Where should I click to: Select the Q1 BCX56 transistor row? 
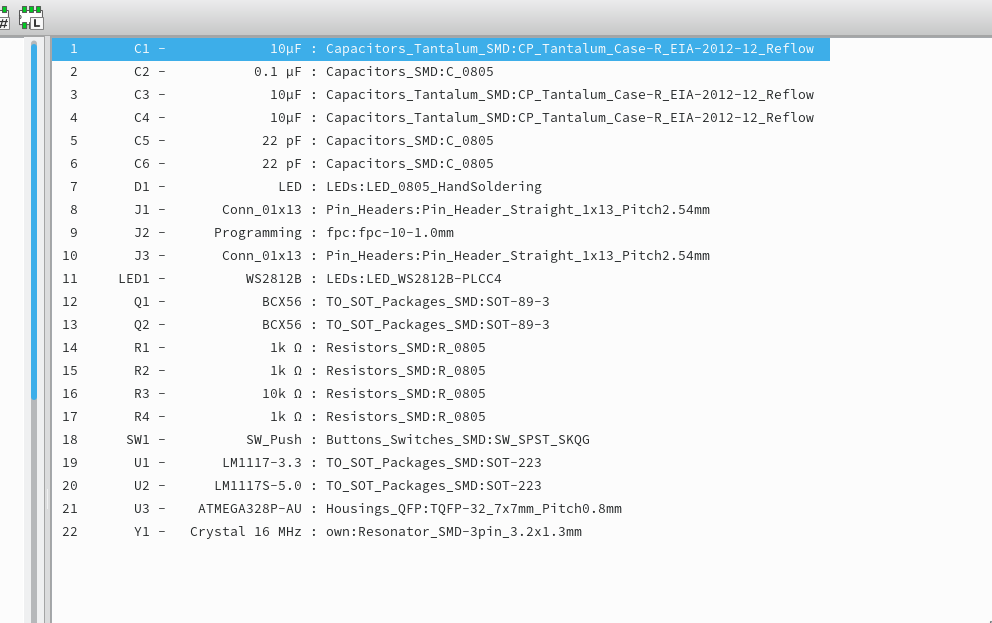coord(441,302)
